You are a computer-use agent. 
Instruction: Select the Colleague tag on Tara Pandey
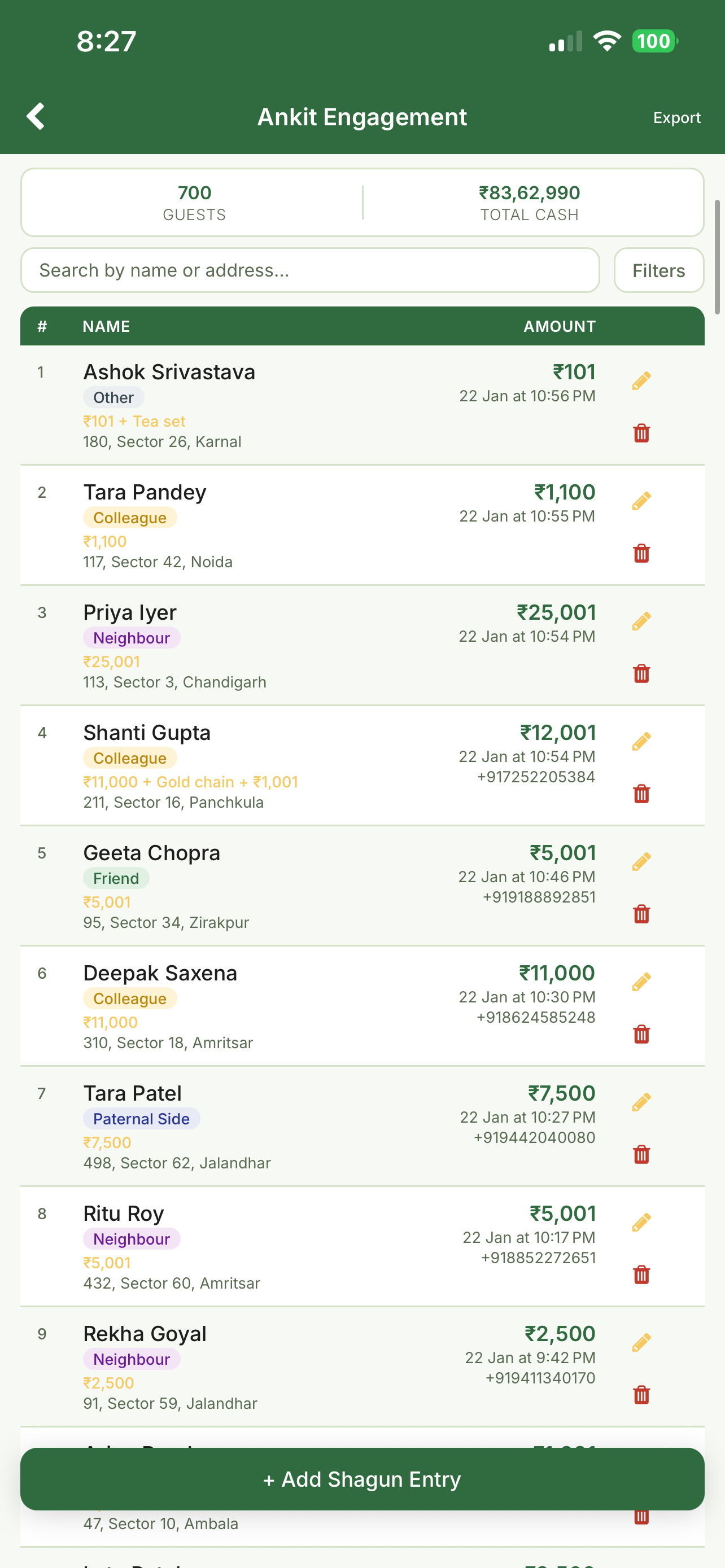click(x=130, y=518)
